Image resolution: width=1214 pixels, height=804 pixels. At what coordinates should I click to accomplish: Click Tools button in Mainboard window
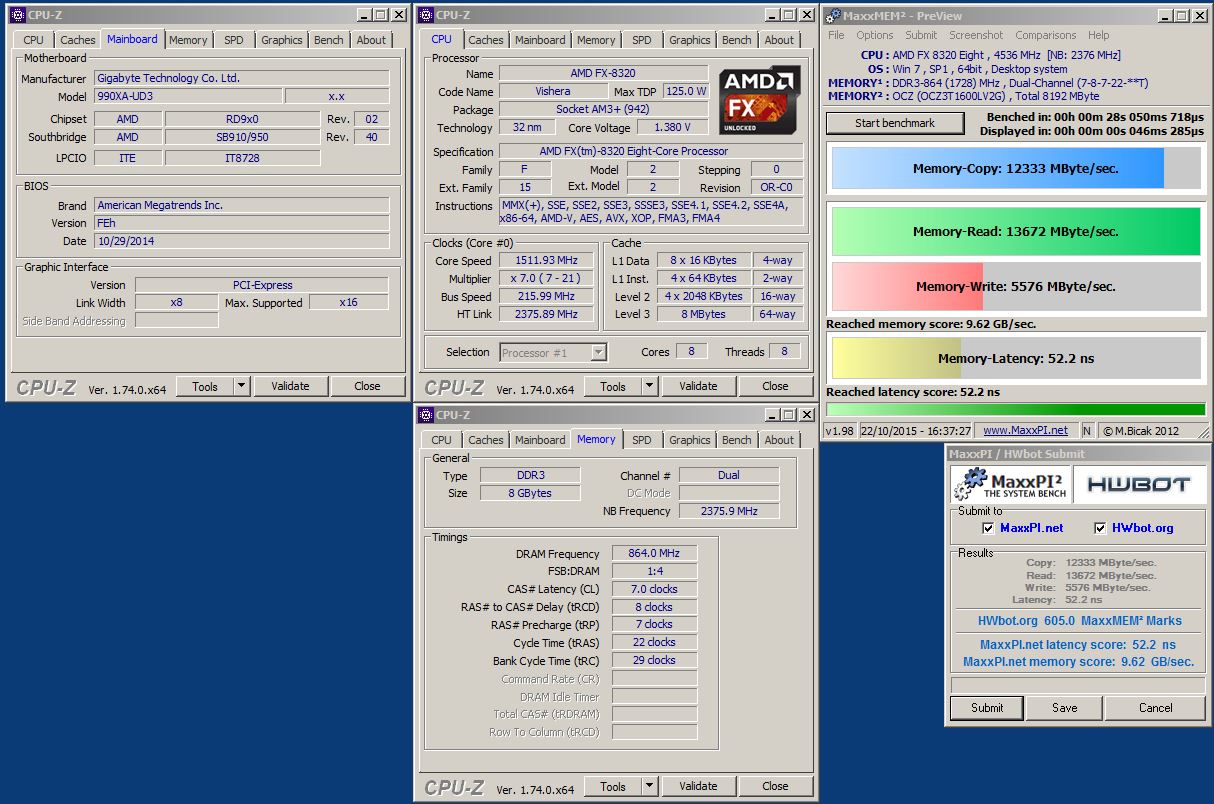[205, 386]
